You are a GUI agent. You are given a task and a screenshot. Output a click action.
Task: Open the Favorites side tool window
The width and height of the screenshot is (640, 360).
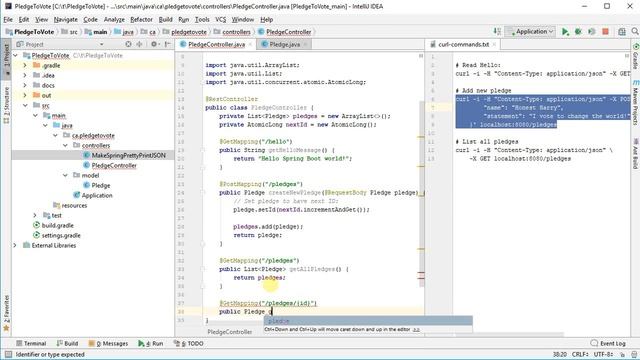click(x=6, y=313)
